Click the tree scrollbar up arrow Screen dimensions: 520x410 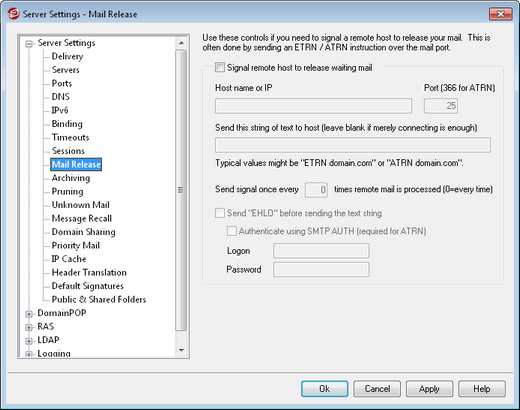(x=181, y=43)
